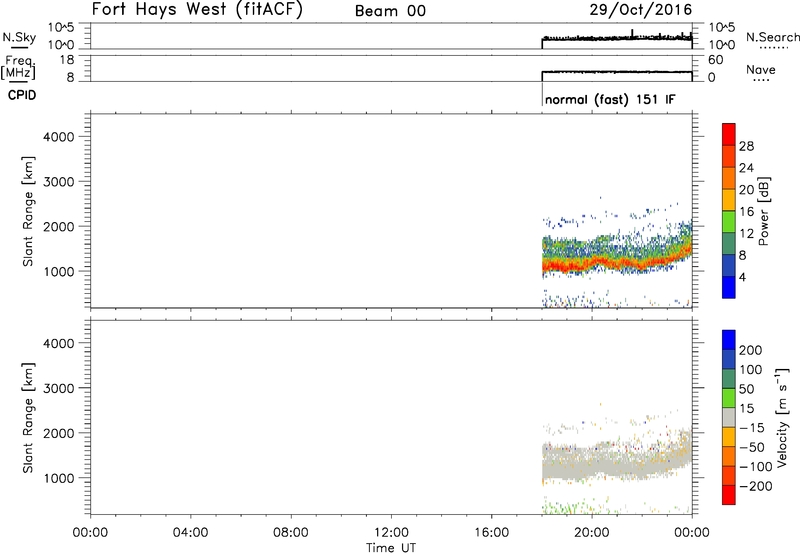800x554 pixels.
Task: Click the 'N.Search' legend label
Action: [773, 37]
